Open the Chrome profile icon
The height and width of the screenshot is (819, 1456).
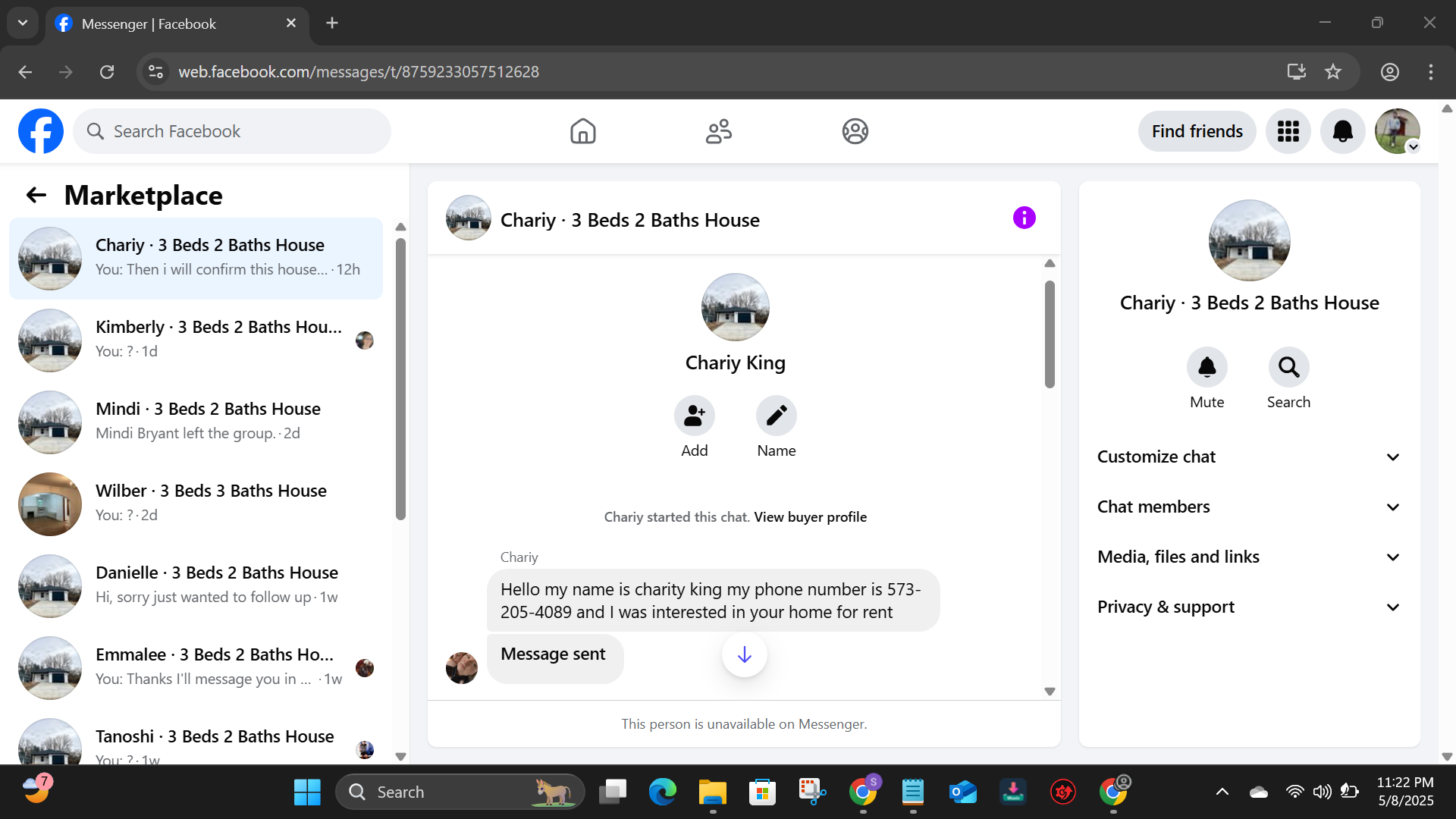(1390, 72)
